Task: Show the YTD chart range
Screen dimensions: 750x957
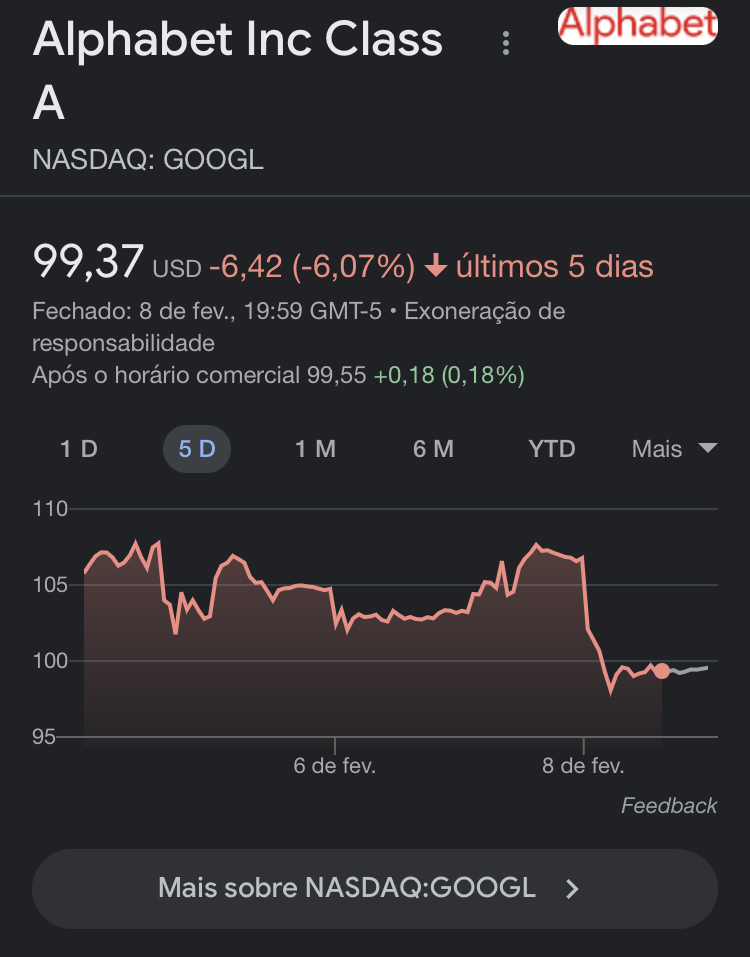Action: tap(552, 449)
